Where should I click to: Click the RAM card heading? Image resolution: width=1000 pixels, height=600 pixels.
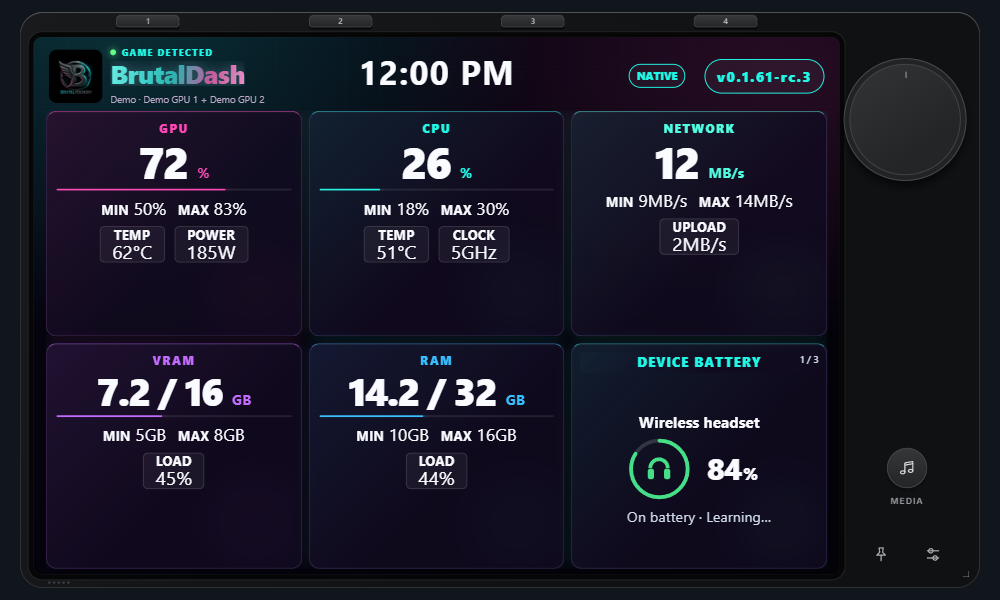click(436, 360)
